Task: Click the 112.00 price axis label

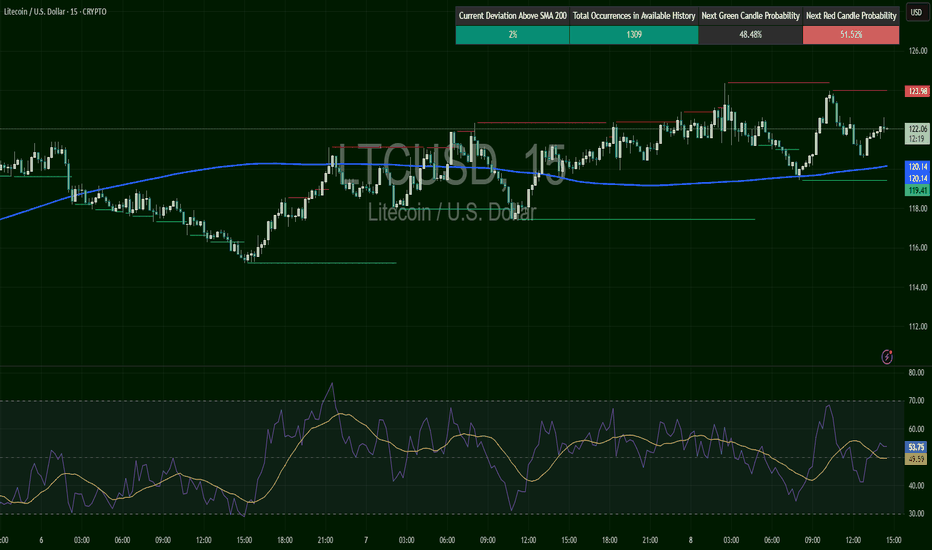Action: 918,326
